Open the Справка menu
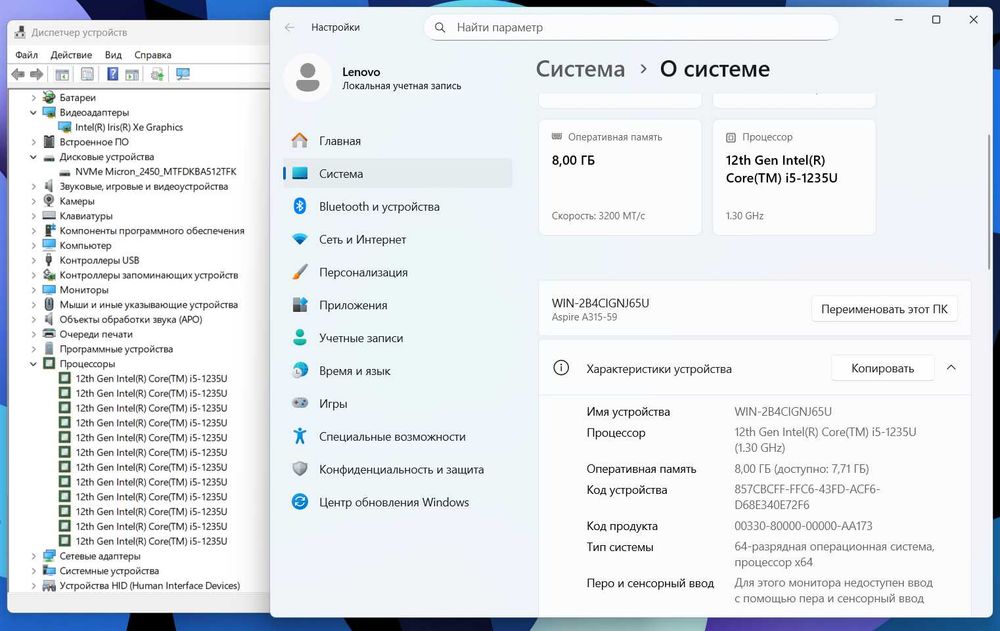The height and width of the screenshot is (631, 1000). (x=152, y=55)
